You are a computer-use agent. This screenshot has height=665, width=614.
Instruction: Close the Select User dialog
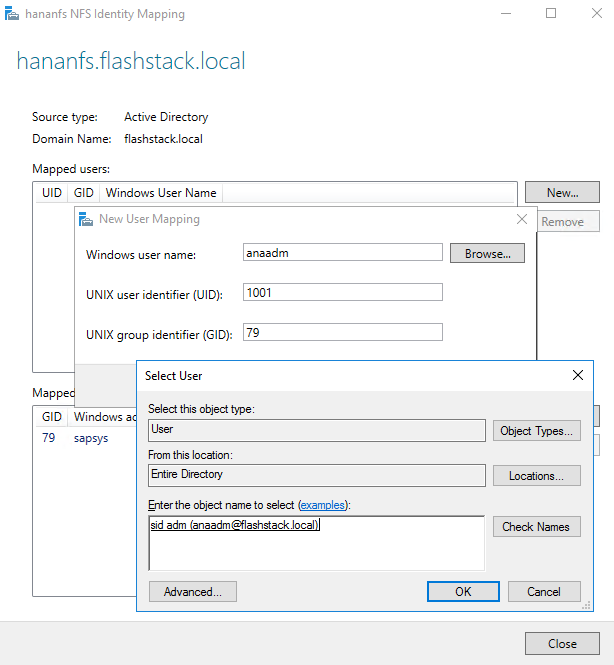coord(578,375)
